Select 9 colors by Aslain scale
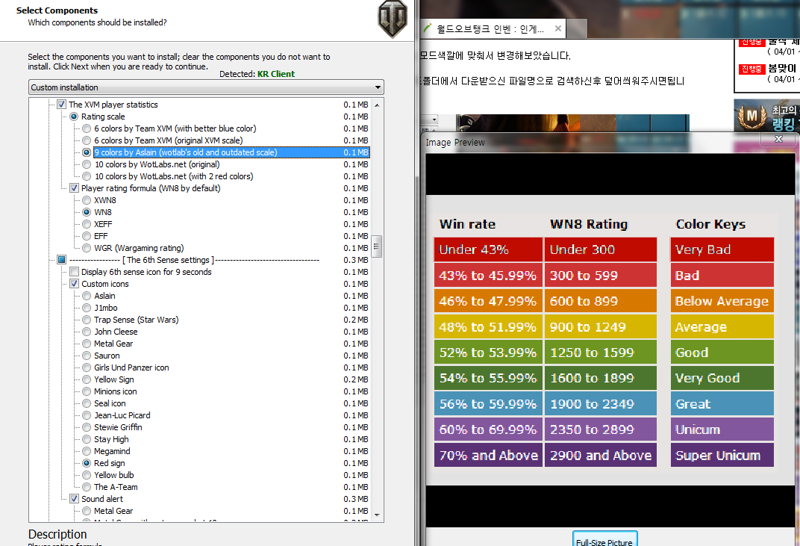The width and height of the screenshot is (800, 546). coord(87,153)
